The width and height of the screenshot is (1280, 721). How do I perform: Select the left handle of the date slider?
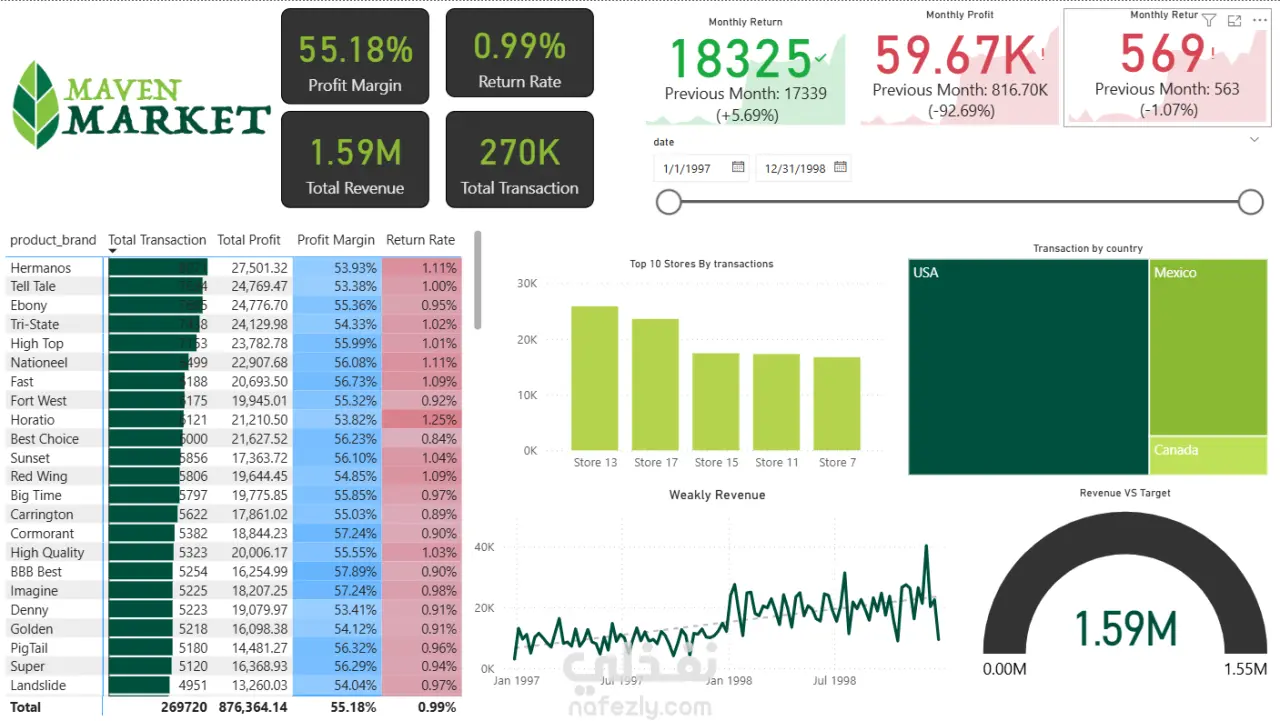click(x=668, y=202)
